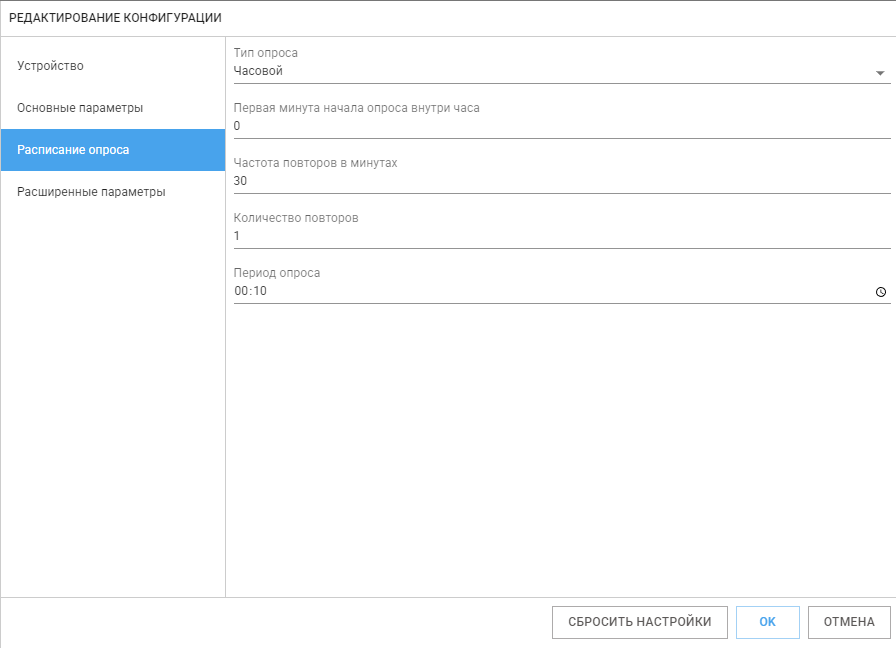Click the Отмена button

coord(849,622)
